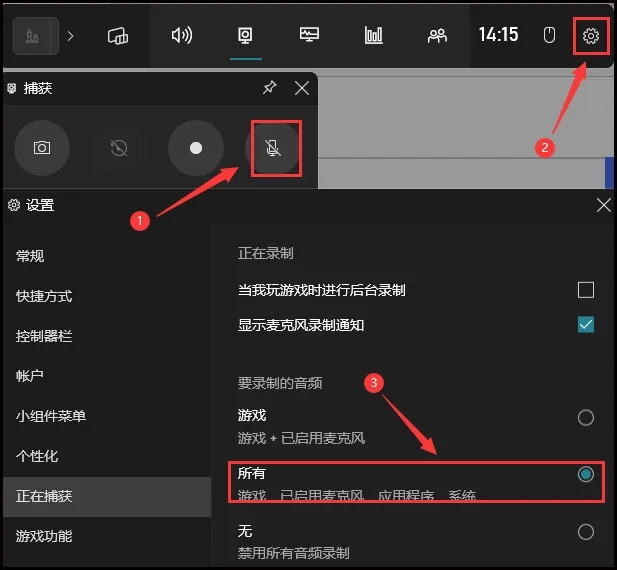Select the 无 audio radio button
617x570 pixels.
586,532
